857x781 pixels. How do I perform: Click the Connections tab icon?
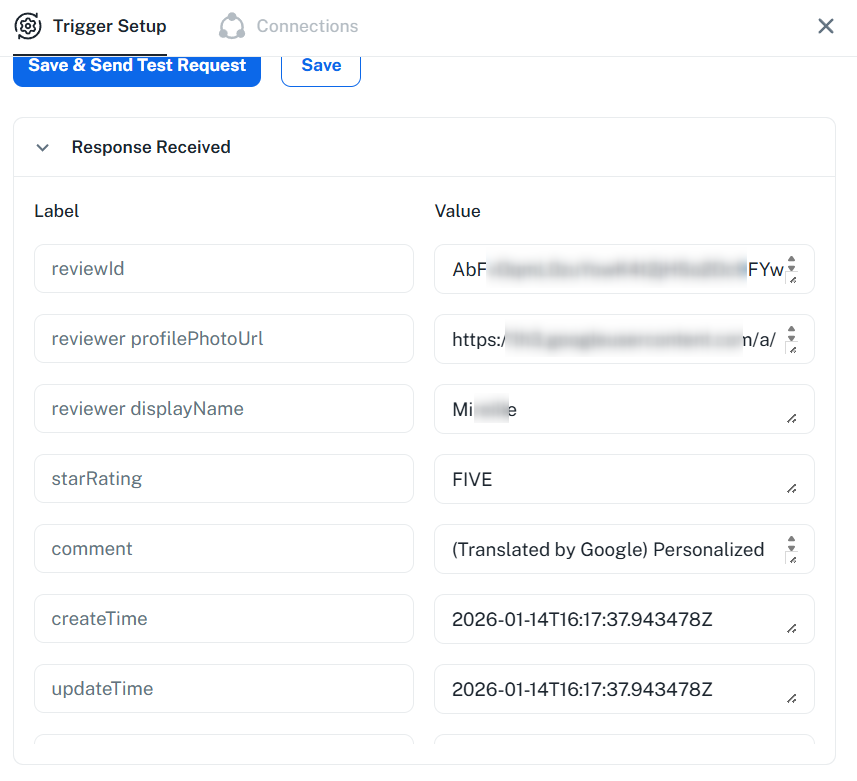tap(232, 26)
